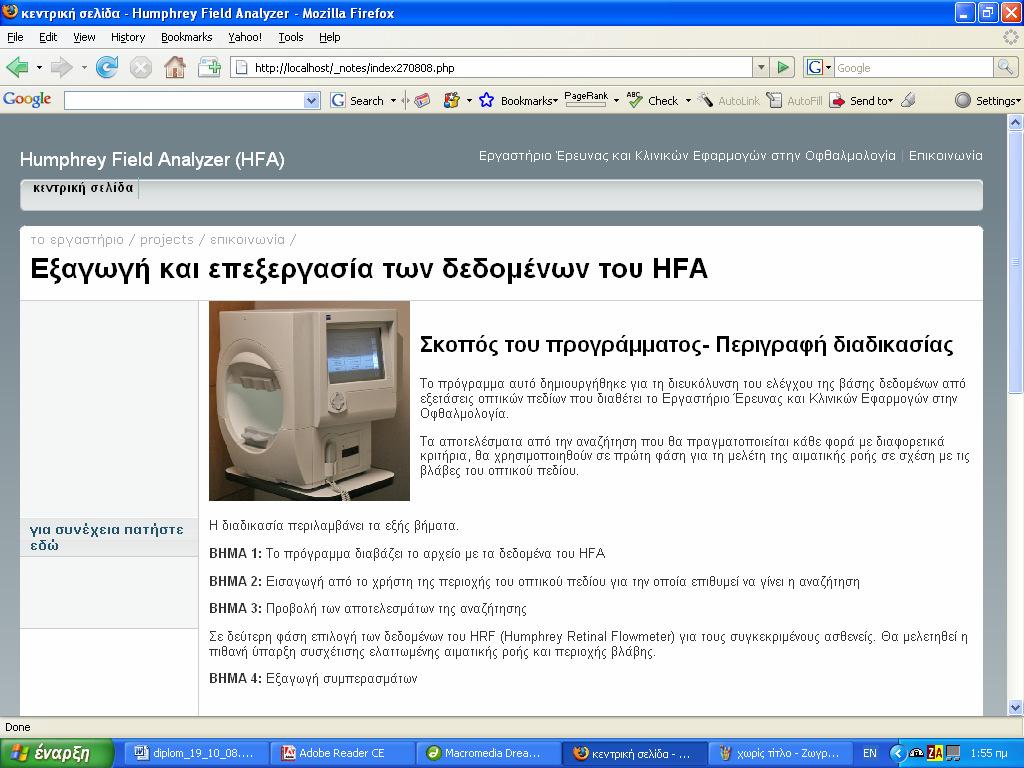This screenshot has height=768, width=1024.
Task: Open the View menu
Action: click(x=84, y=37)
